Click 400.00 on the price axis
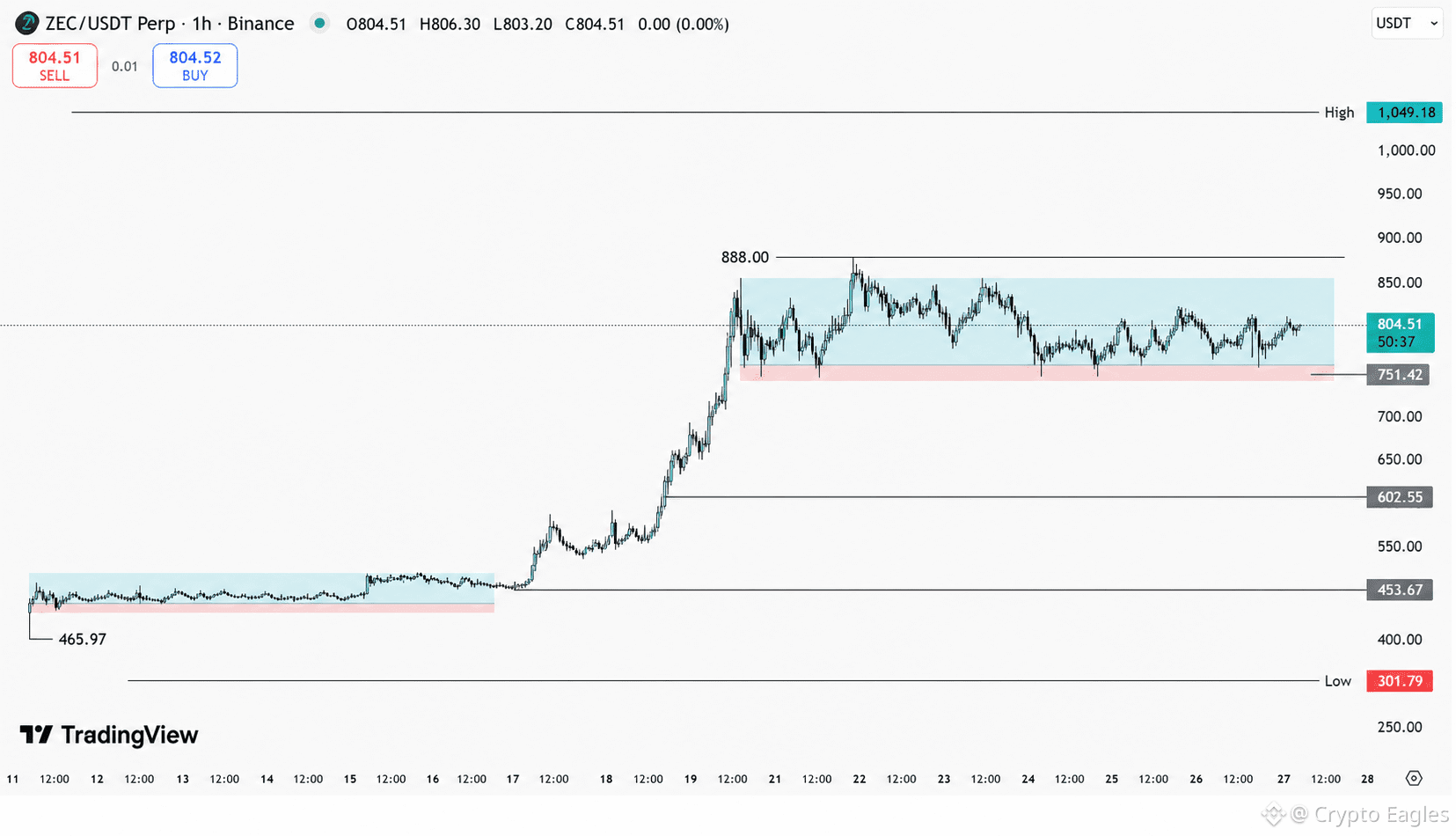 click(x=1400, y=640)
